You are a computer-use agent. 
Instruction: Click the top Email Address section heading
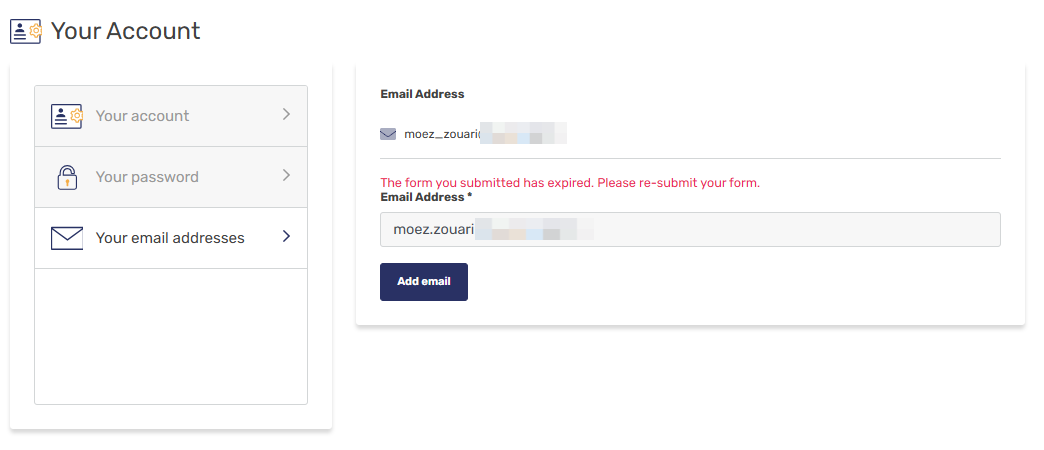point(422,94)
